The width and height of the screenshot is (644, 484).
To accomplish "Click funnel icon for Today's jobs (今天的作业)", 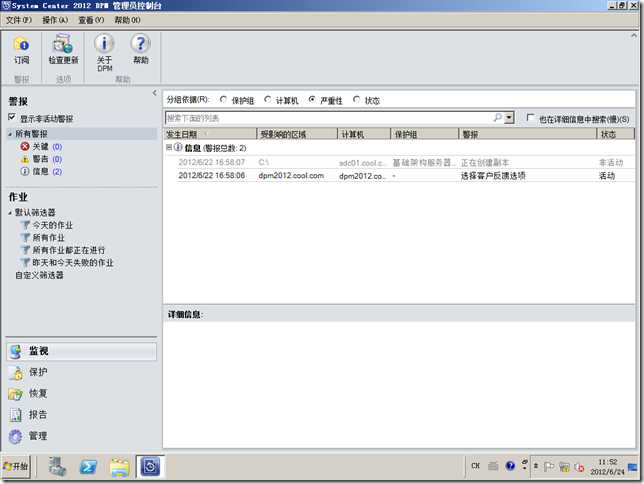I will [25, 225].
